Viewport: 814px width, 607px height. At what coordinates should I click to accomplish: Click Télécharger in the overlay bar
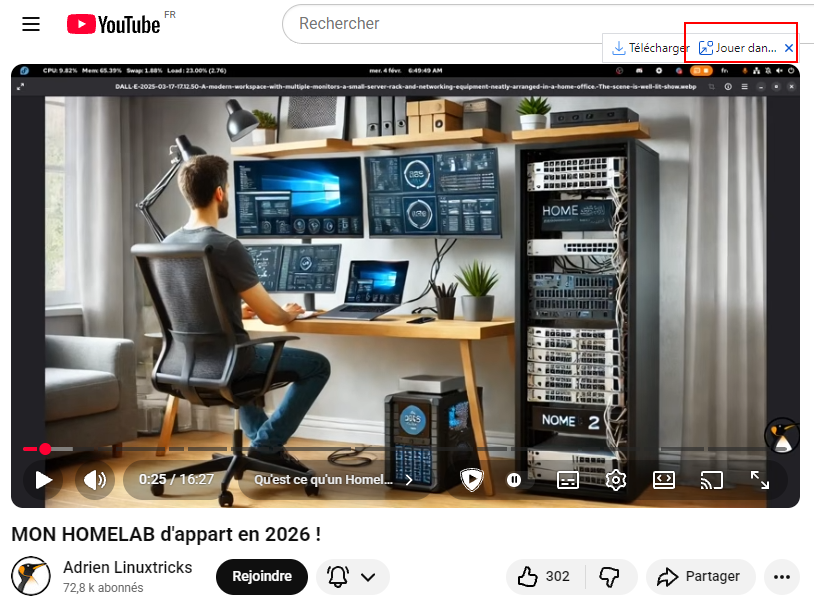click(651, 48)
